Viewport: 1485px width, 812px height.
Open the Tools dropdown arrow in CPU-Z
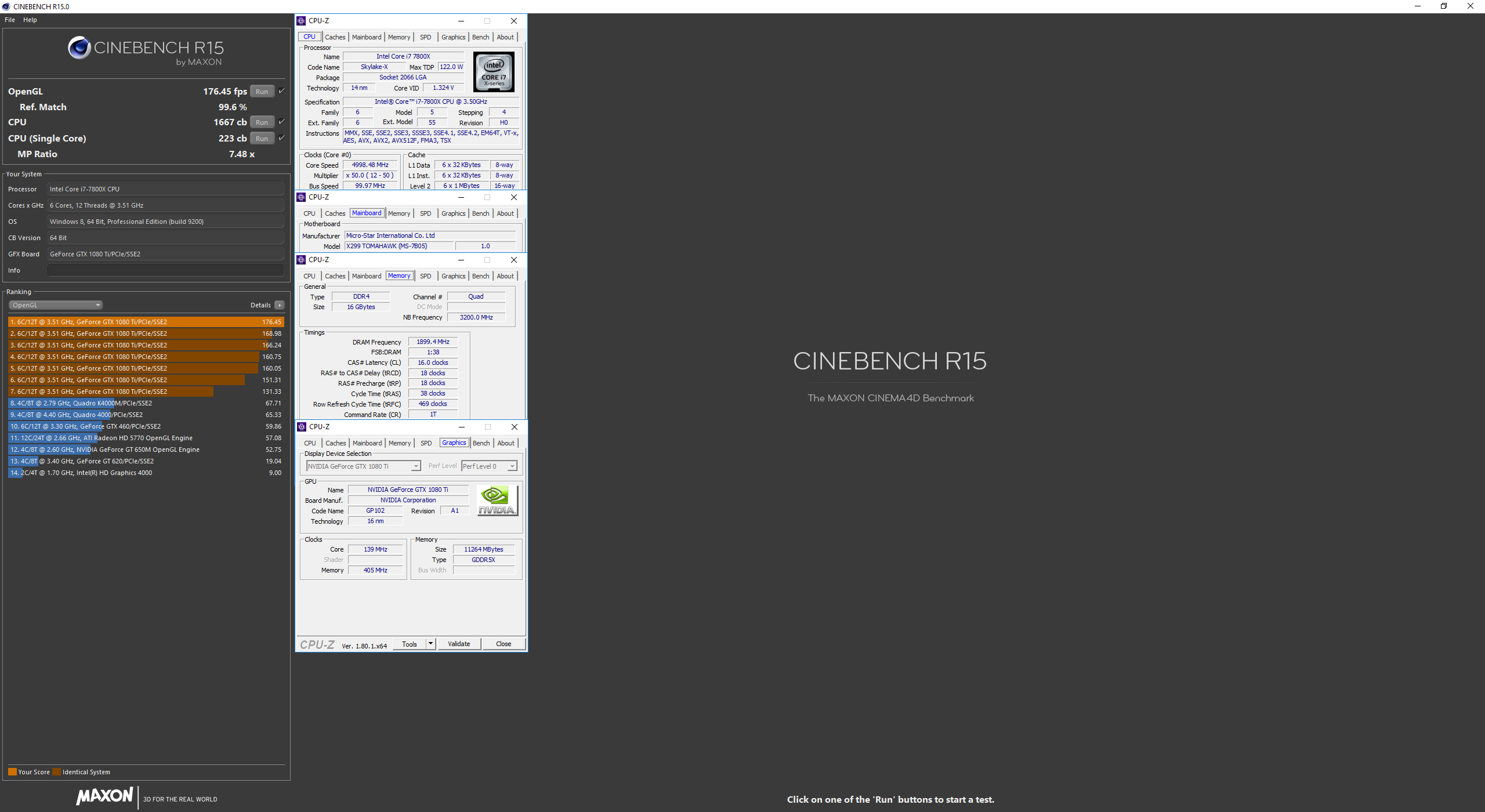tap(430, 644)
